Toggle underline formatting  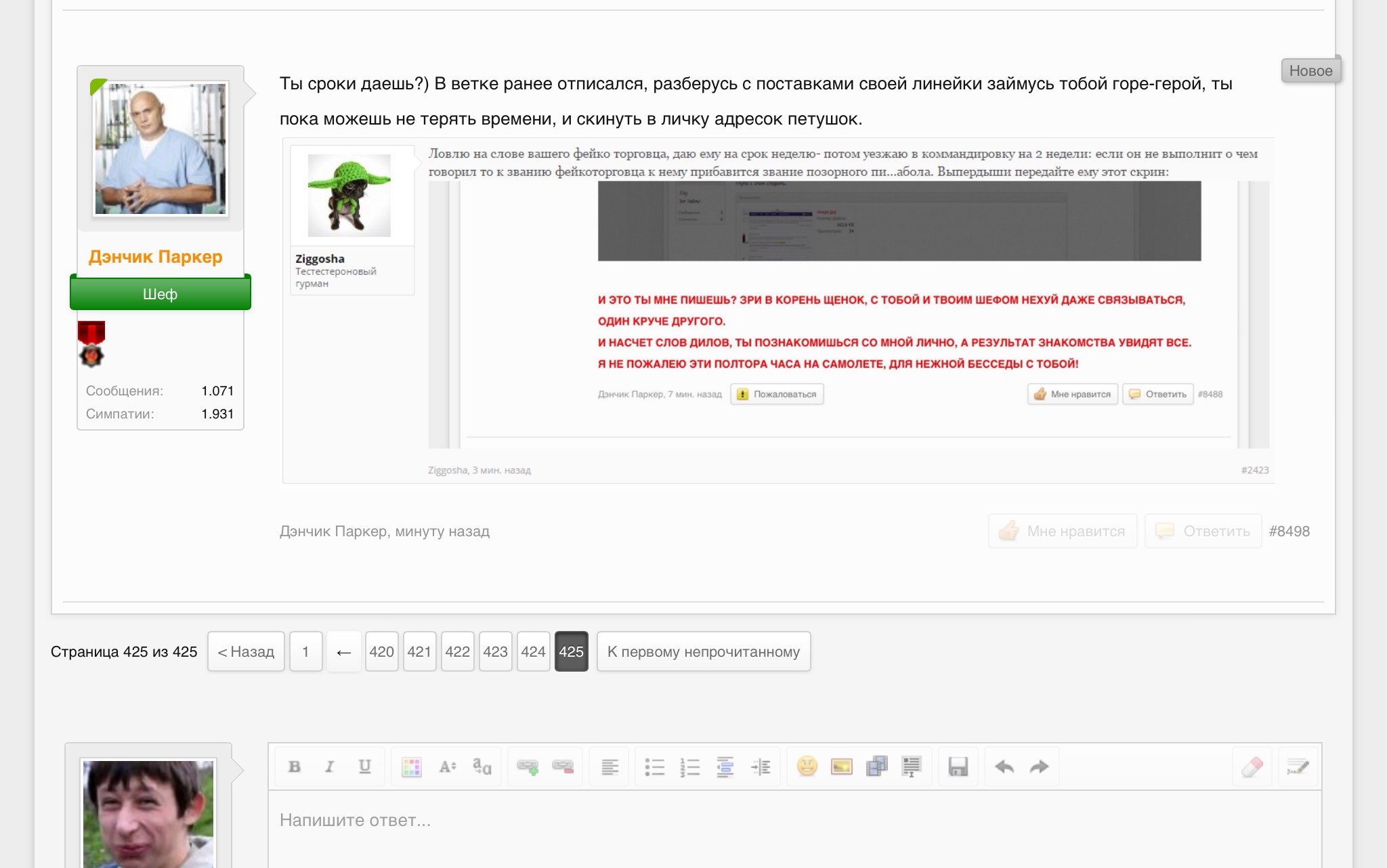click(x=365, y=766)
